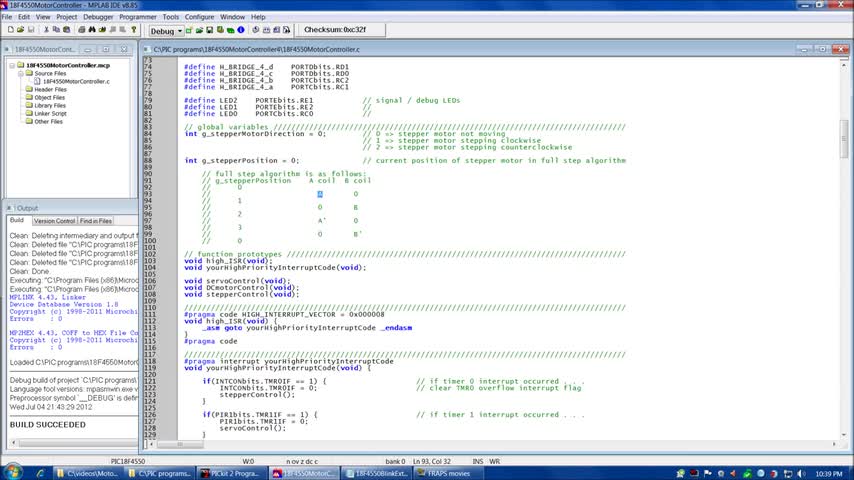Collapse the 18F4550MotorController.mcp project node
The width and height of the screenshot is (854, 480).
pyautogui.click(x=12, y=65)
